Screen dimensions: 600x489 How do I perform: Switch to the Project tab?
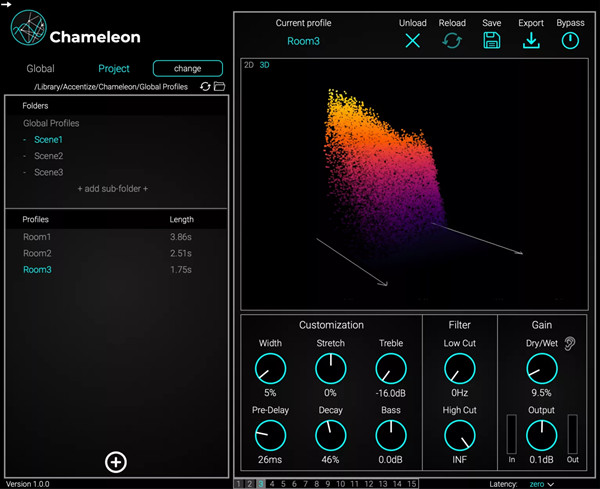114,69
